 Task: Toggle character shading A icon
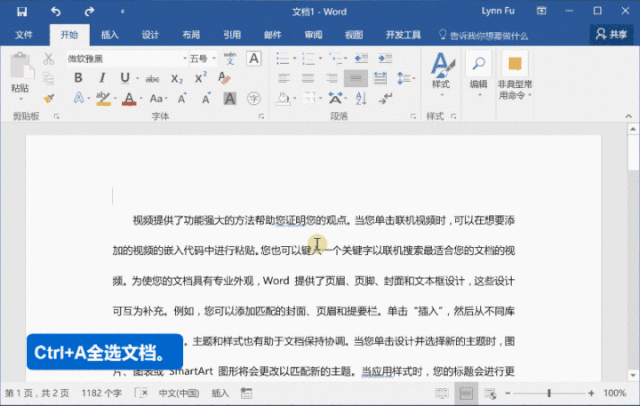coord(230,98)
